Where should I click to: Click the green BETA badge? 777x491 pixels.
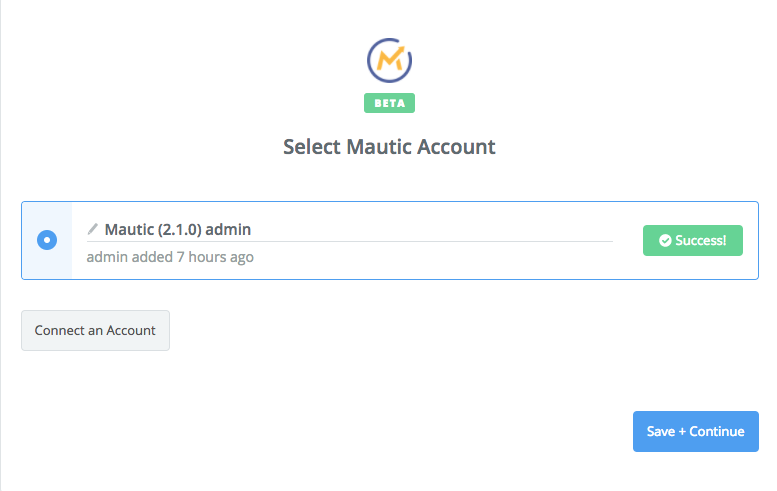click(389, 103)
